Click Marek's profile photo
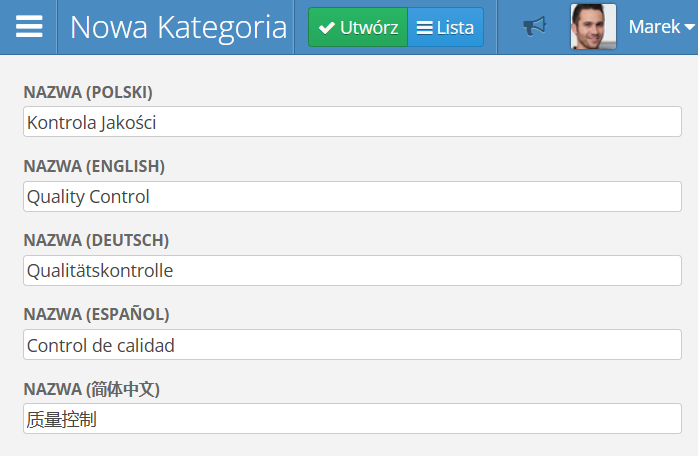This screenshot has height=456, width=698. [x=593, y=27]
